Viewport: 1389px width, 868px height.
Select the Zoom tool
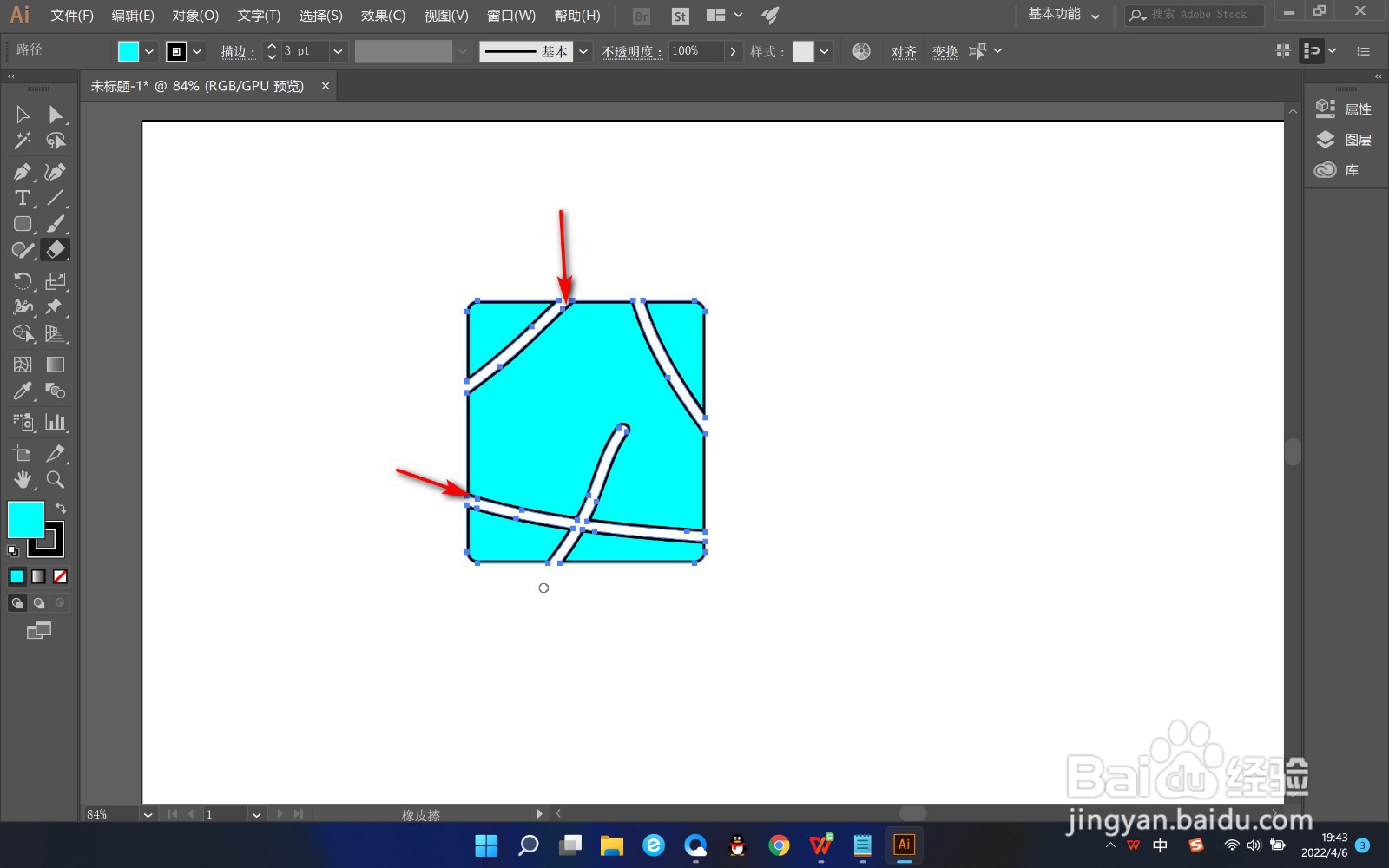point(56,479)
